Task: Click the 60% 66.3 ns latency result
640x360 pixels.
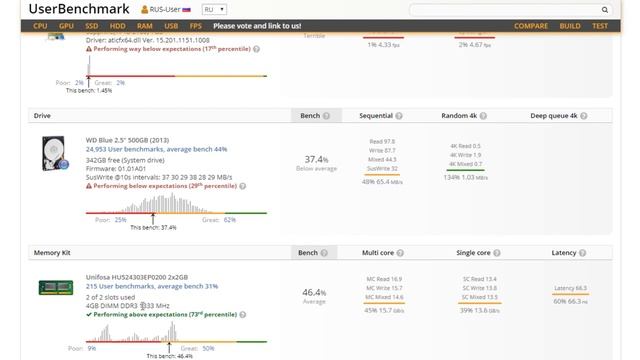Action: coord(570,302)
